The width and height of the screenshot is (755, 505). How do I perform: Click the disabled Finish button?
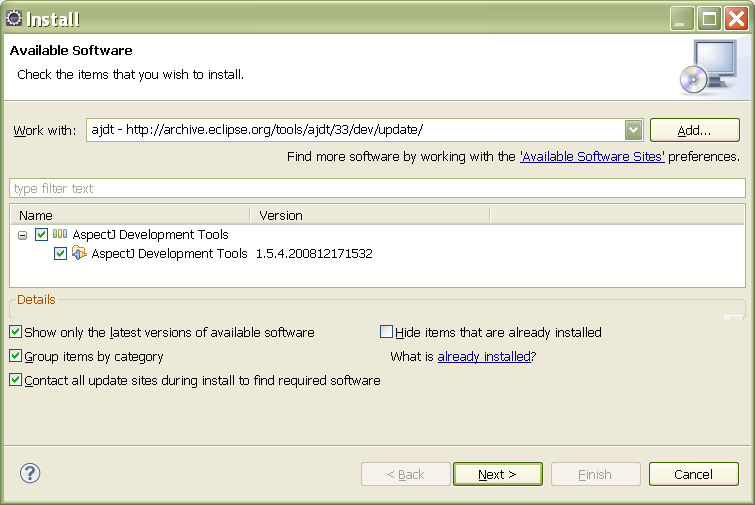(x=596, y=474)
